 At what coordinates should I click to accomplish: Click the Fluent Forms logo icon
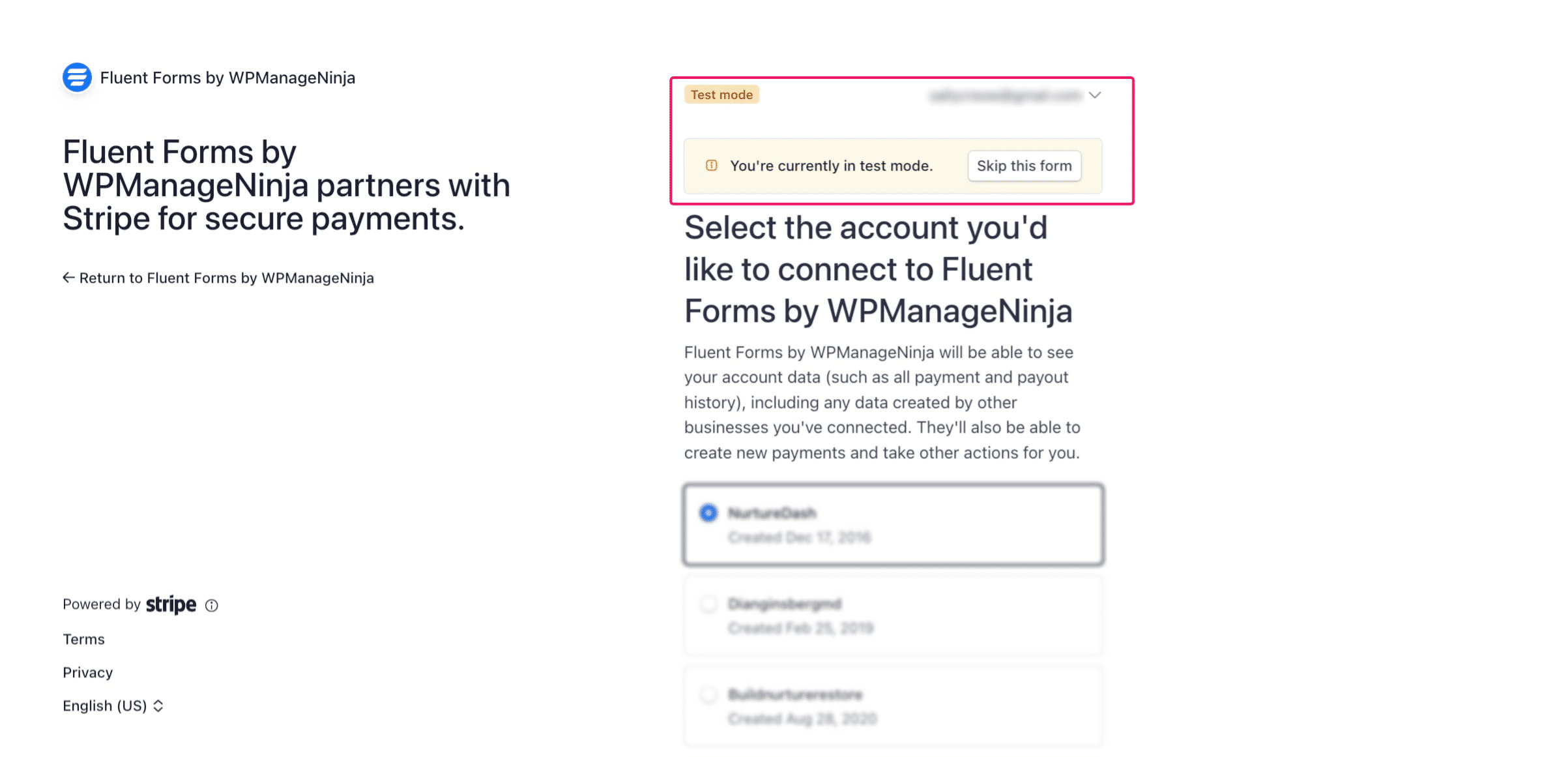tap(76, 77)
